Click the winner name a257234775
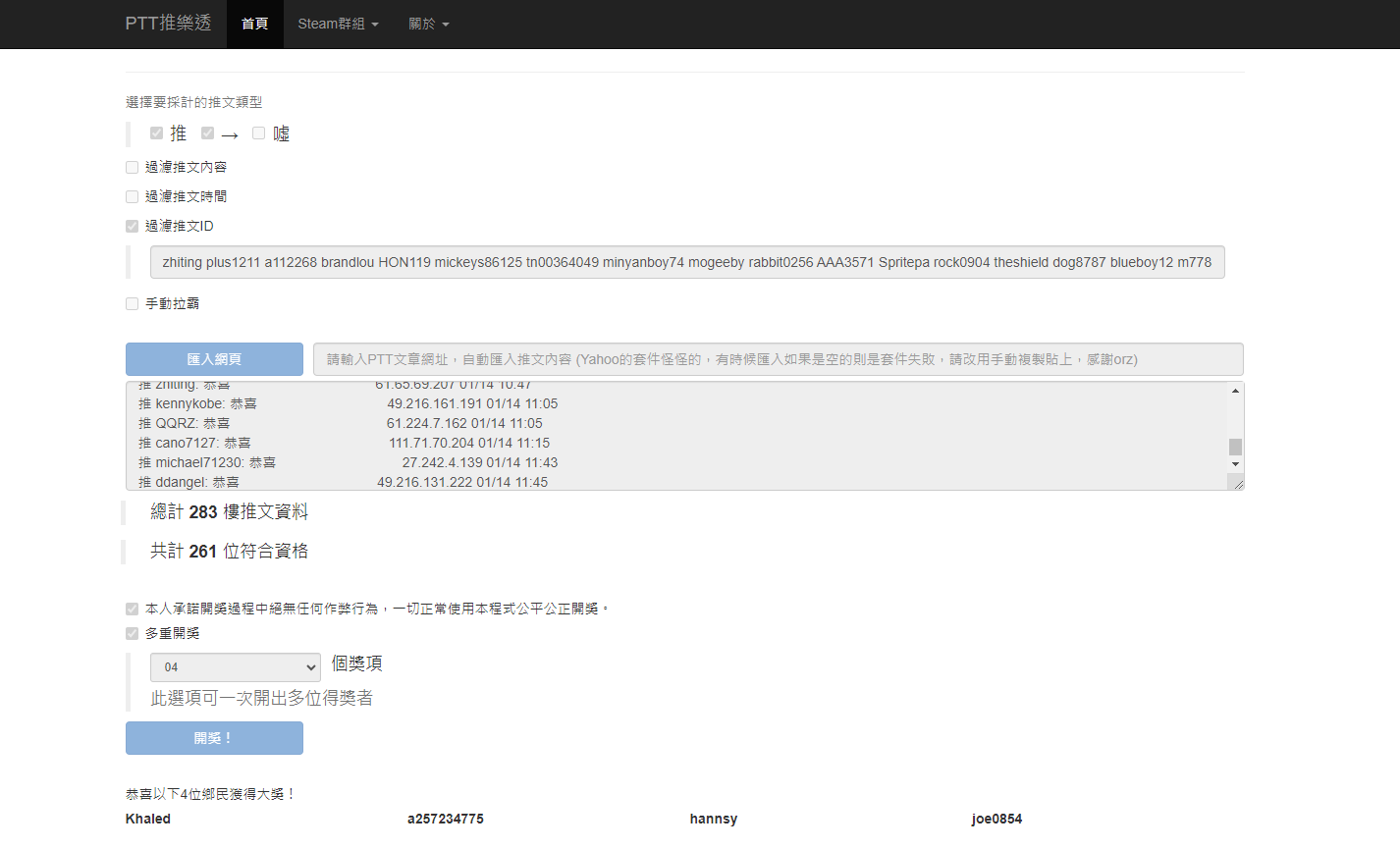Viewport: 1400px width, 849px height. pos(446,819)
